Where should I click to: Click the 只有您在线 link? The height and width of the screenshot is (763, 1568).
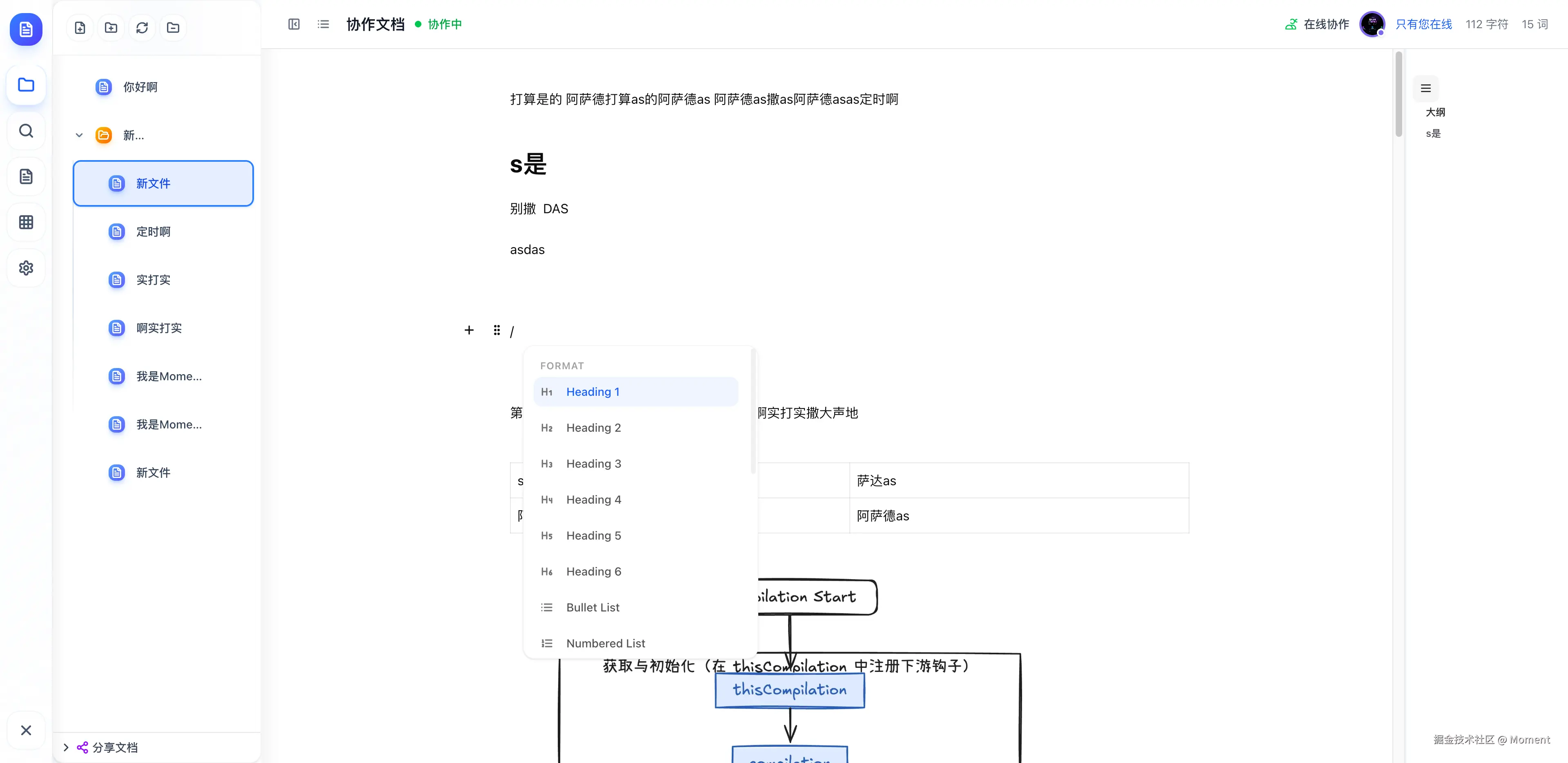point(1423,25)
